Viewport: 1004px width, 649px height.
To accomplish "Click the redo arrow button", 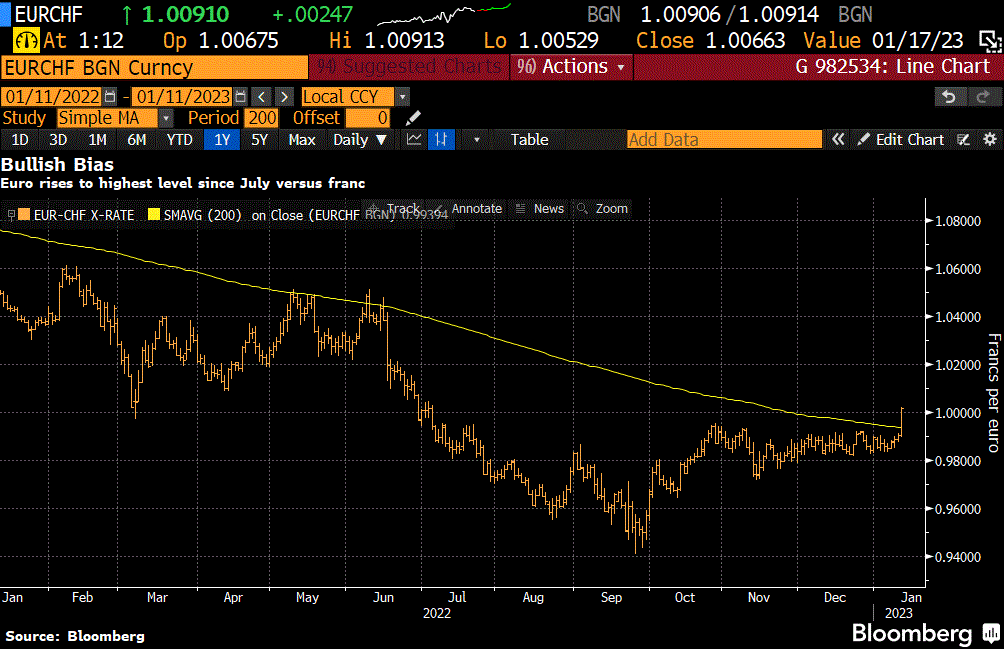I will pyautogui.click(x=982, y=97).
